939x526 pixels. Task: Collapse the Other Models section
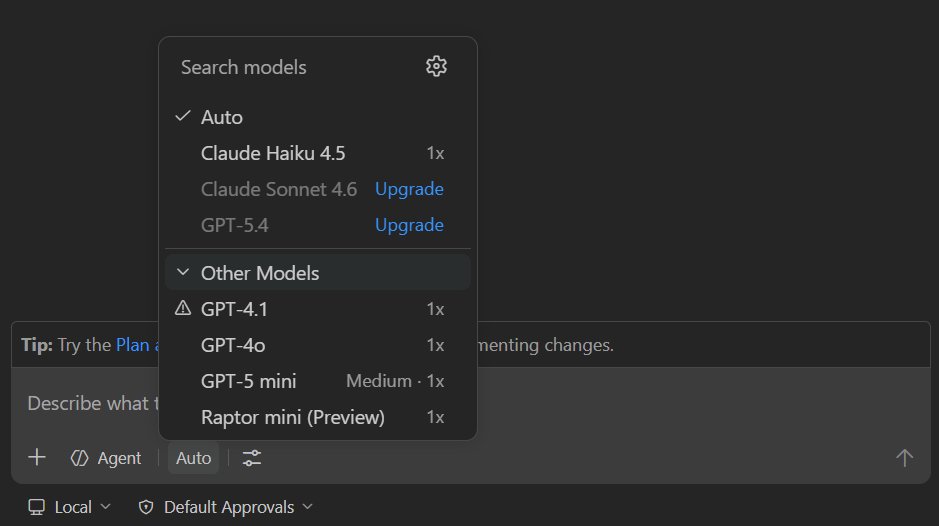pos(317,273)
